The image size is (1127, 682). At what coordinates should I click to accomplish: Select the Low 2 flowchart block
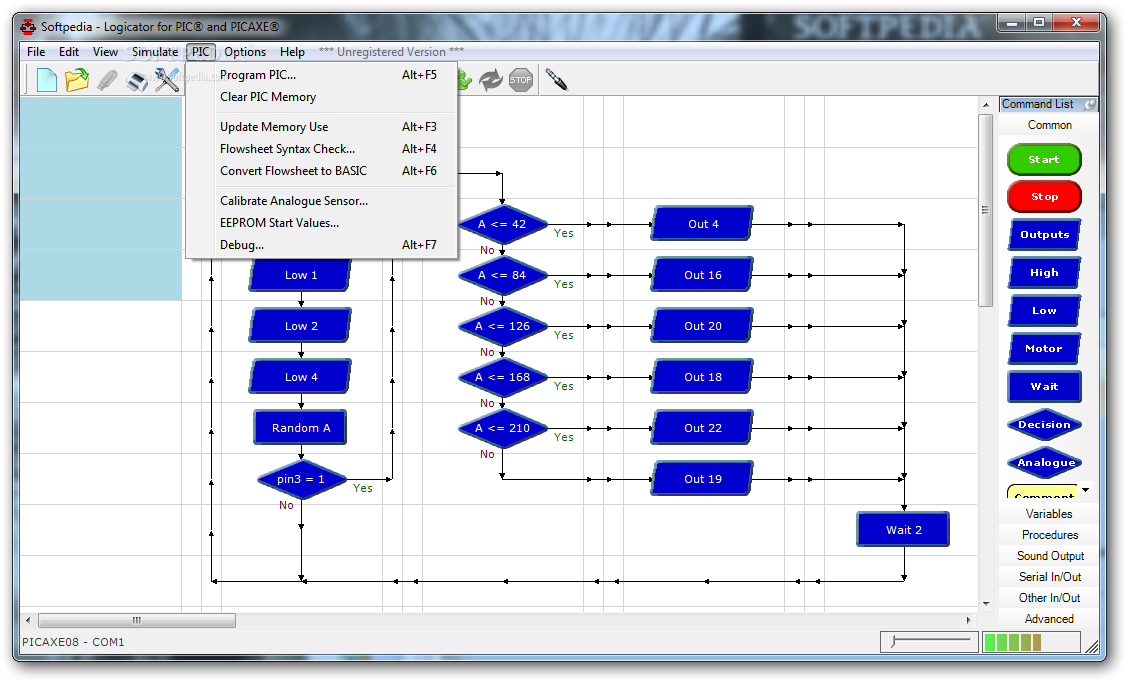pos(300,326)
